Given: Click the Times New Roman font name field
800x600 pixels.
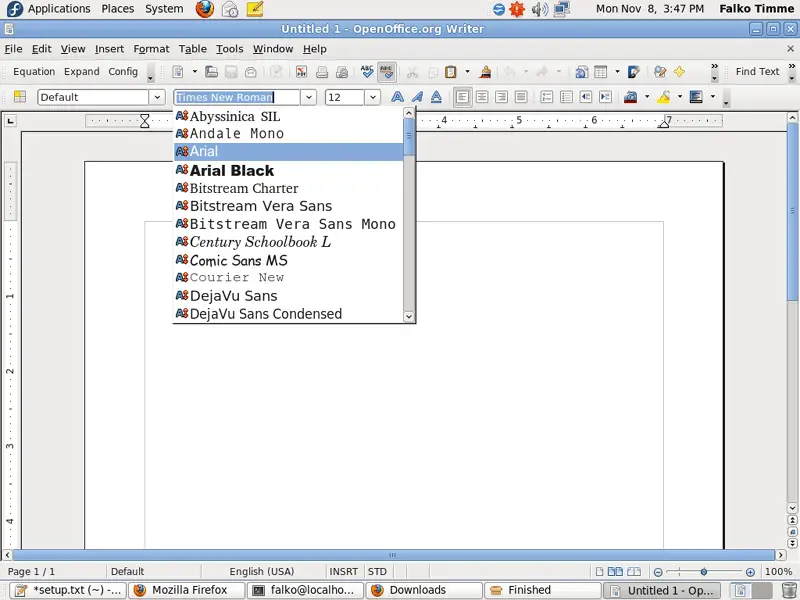Looking at the screenshot, I should pos(237,97).
